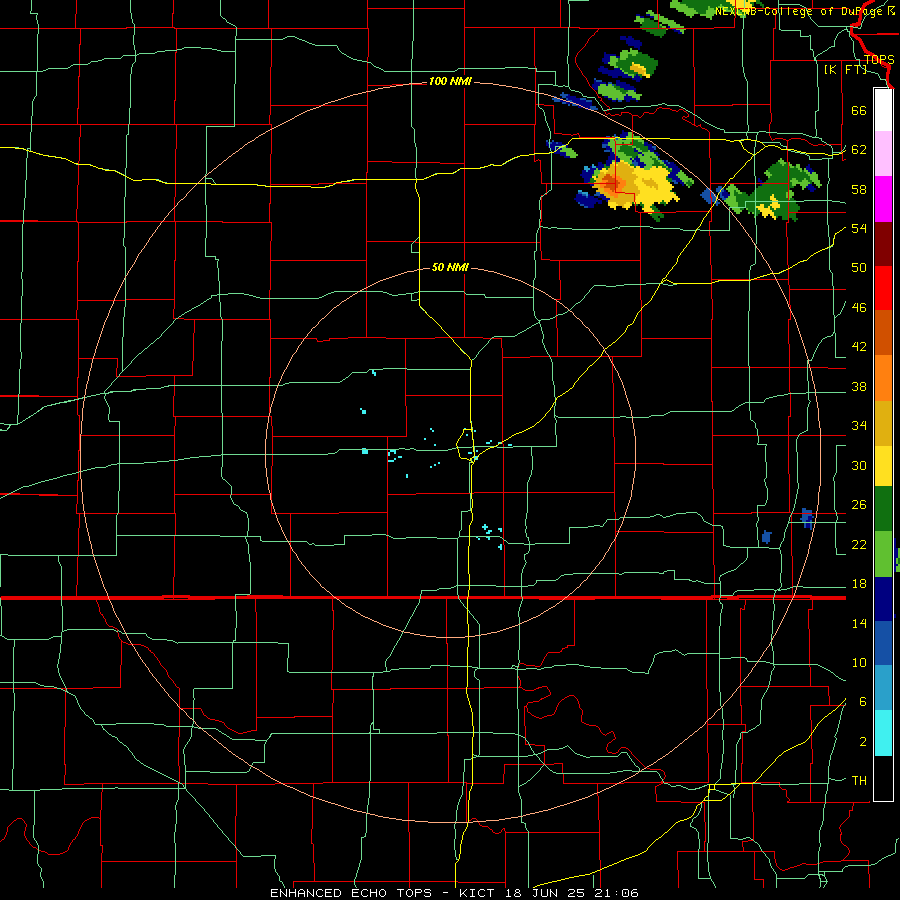Click the "[K FT]" units label
The image size is (900, 900).
point(845,70)
